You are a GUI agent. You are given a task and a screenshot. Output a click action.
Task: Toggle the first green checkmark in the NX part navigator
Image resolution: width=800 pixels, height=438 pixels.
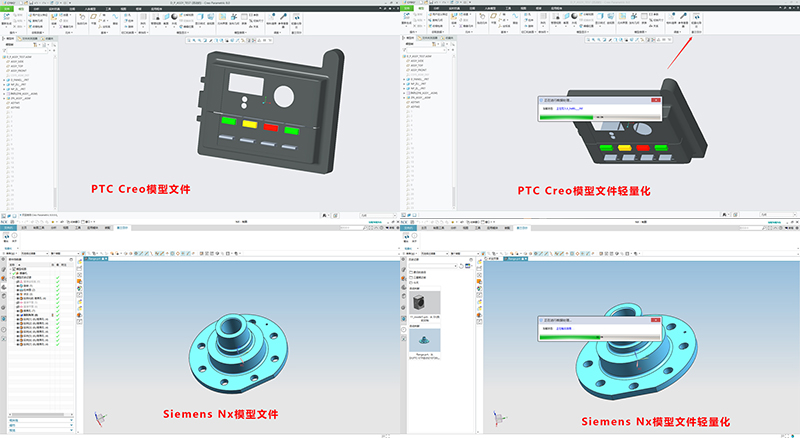pos(58,282)
